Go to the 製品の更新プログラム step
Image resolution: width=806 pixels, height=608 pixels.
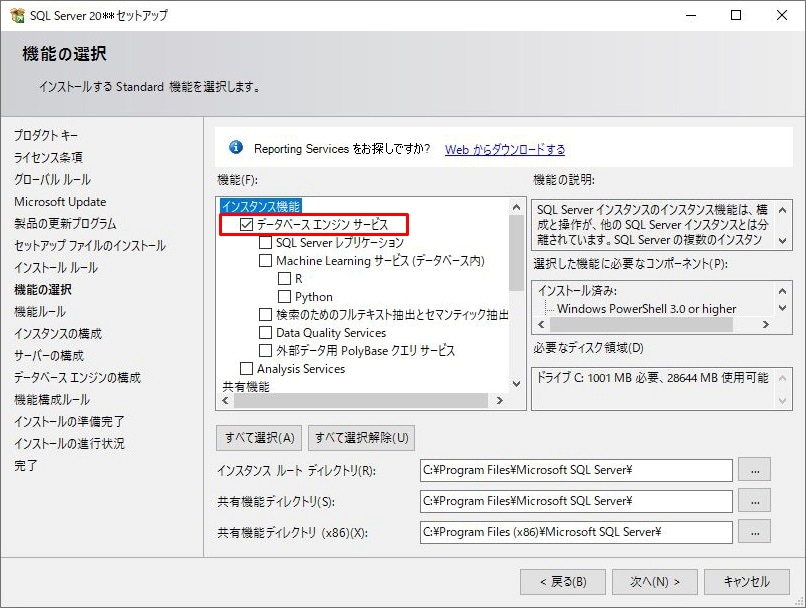tap(65, 224)
